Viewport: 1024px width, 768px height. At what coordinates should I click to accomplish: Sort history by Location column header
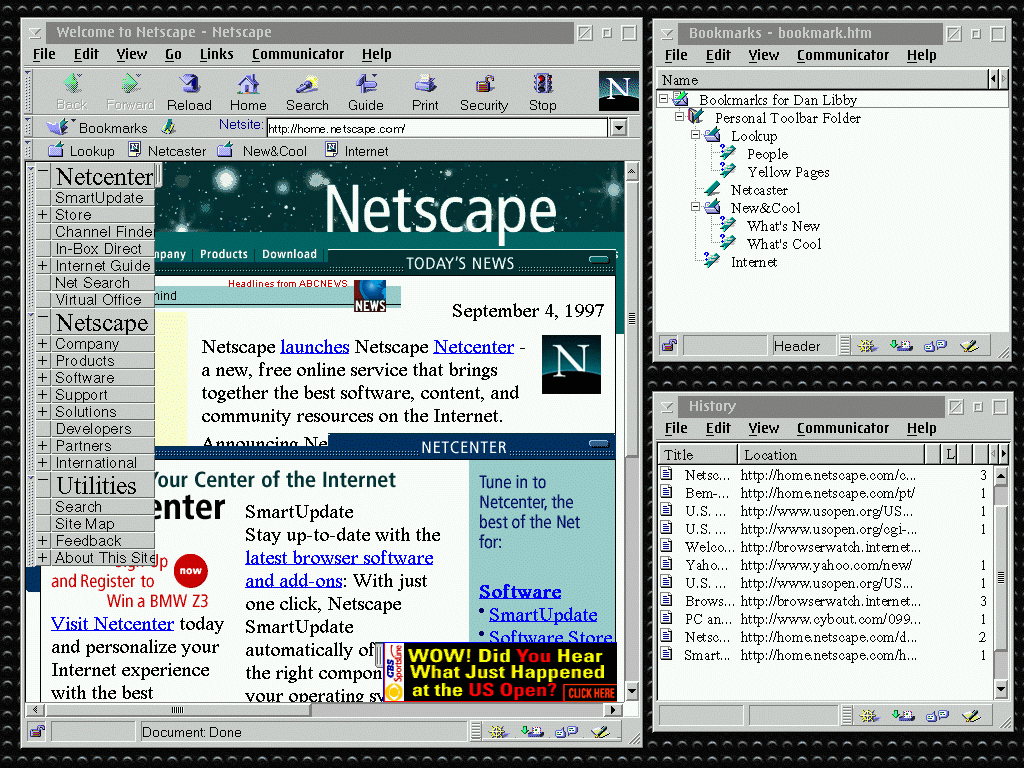click(840, 455)
